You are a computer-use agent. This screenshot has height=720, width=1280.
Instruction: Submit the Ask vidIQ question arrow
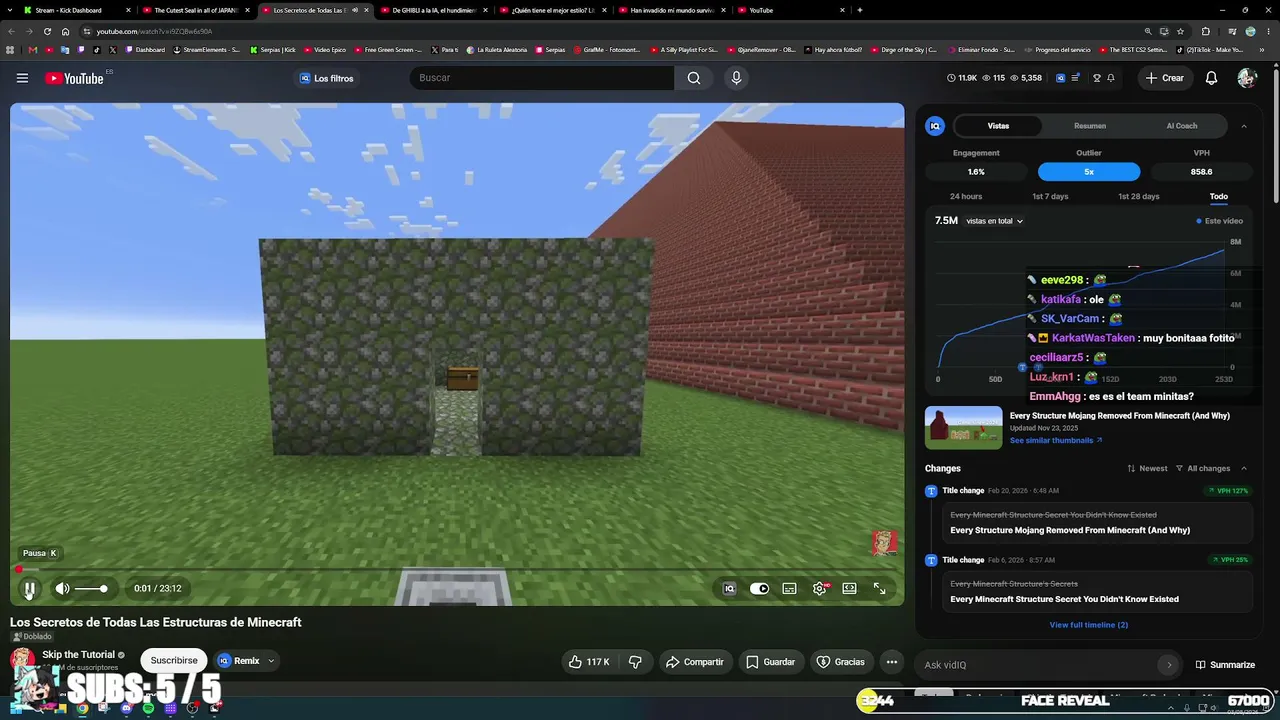tap(1168, 665)
